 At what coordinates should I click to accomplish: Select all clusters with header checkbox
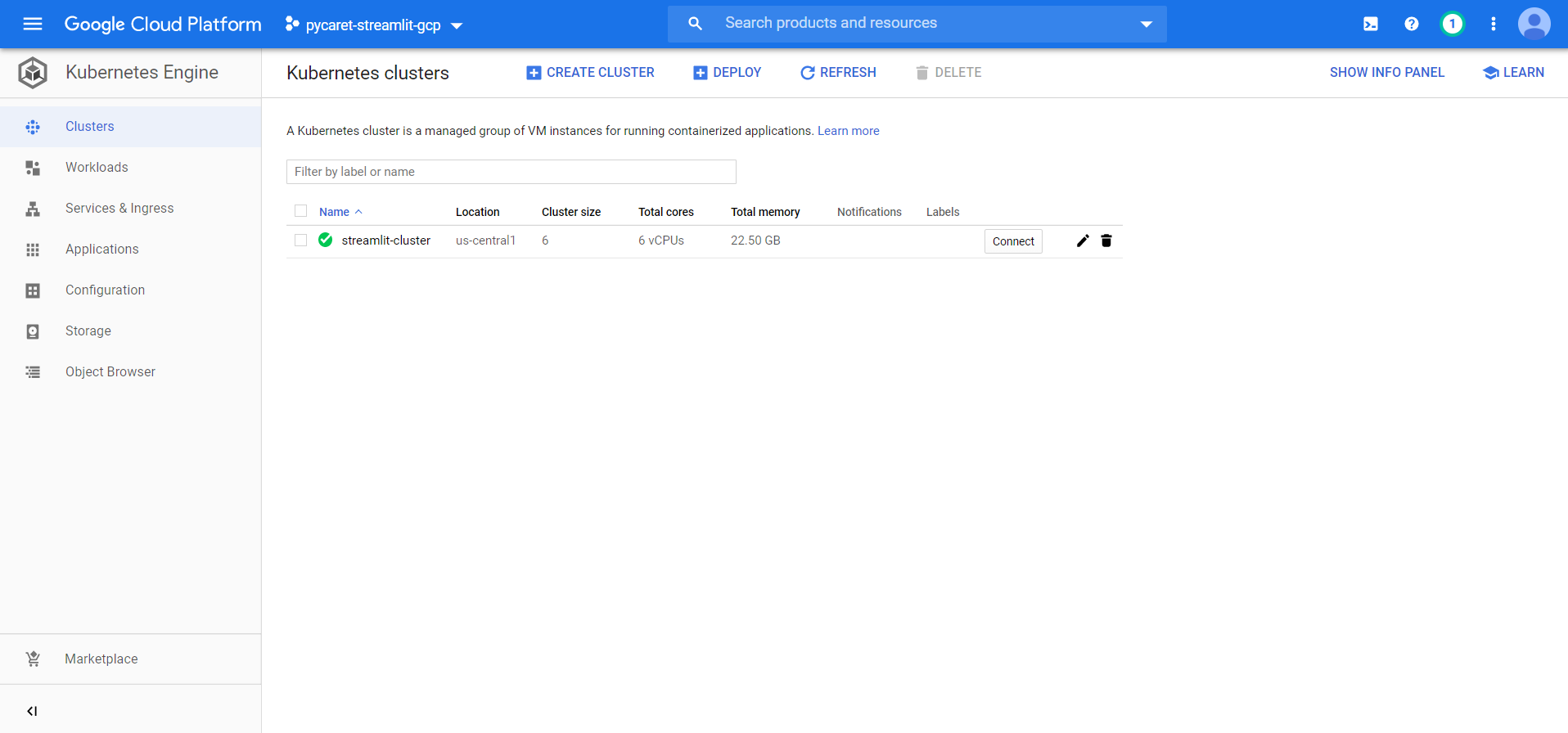point(301,211)
